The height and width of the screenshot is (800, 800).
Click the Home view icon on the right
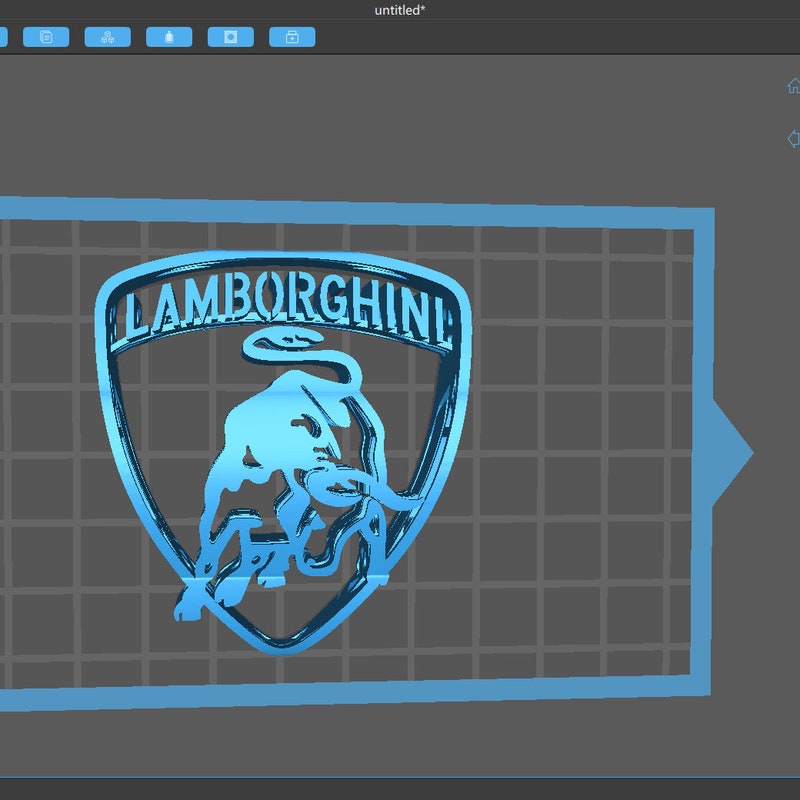793,87
